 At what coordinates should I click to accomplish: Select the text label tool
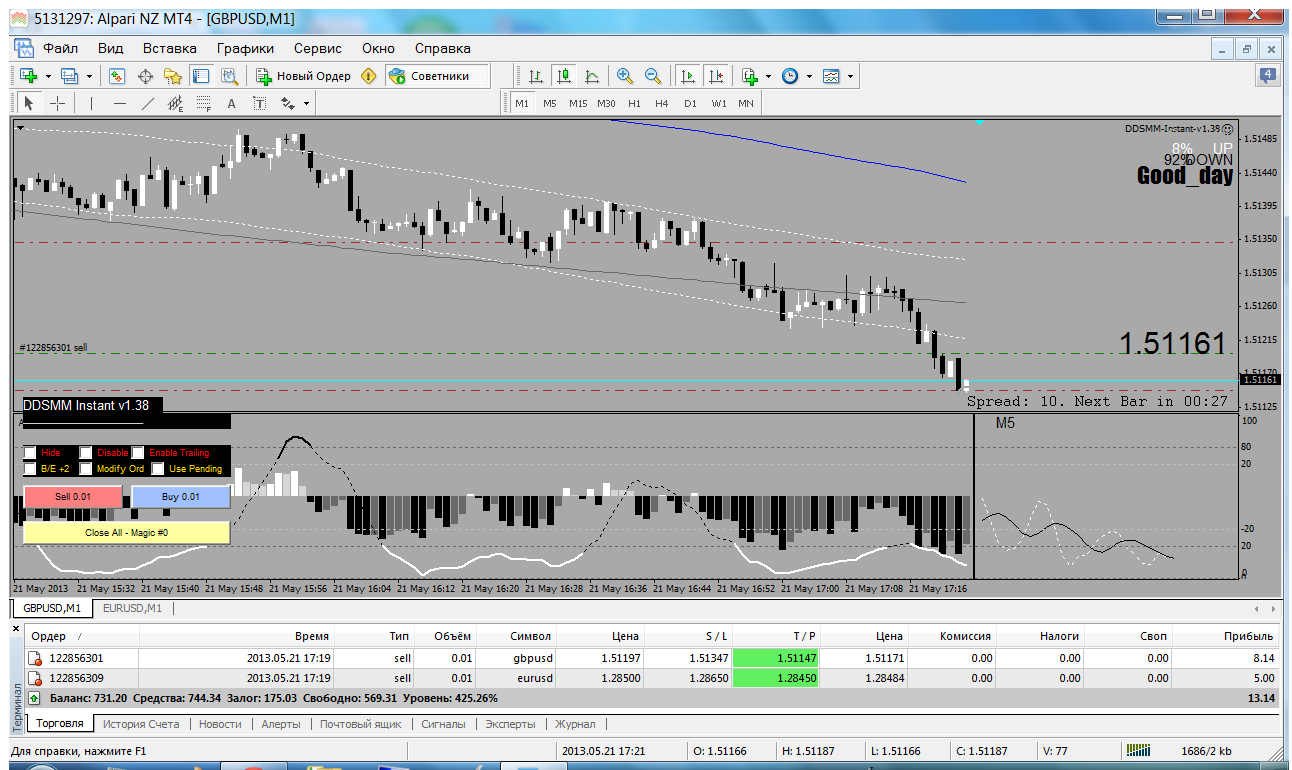pos(259,103)
